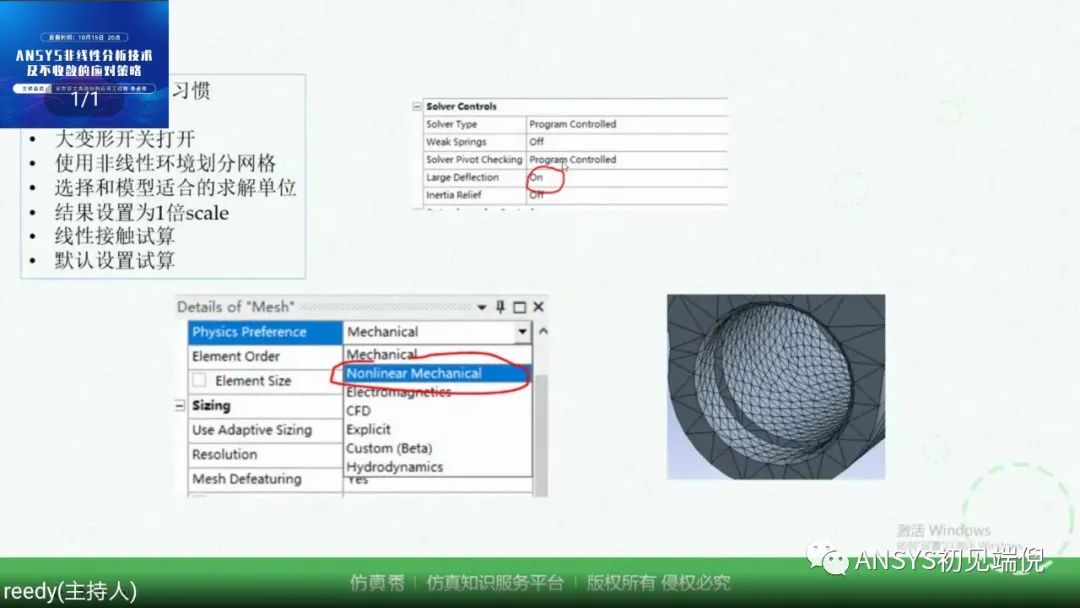Screen dimensions: 1080x608
Task: Select the Element Order row
Action: coord(265,356)
